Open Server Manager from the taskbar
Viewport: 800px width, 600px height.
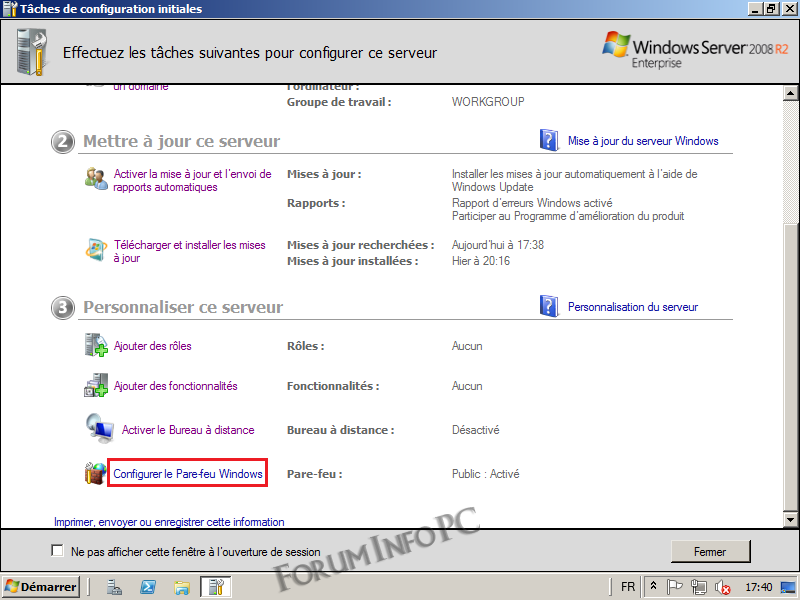114,587
